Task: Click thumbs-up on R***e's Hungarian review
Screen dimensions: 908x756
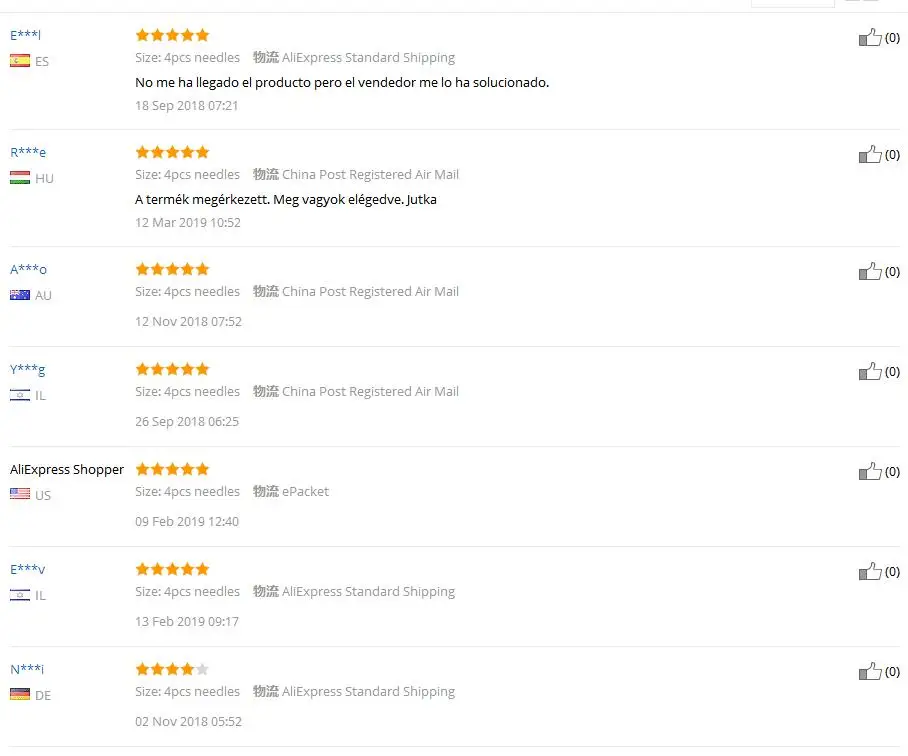Action: 870,155
